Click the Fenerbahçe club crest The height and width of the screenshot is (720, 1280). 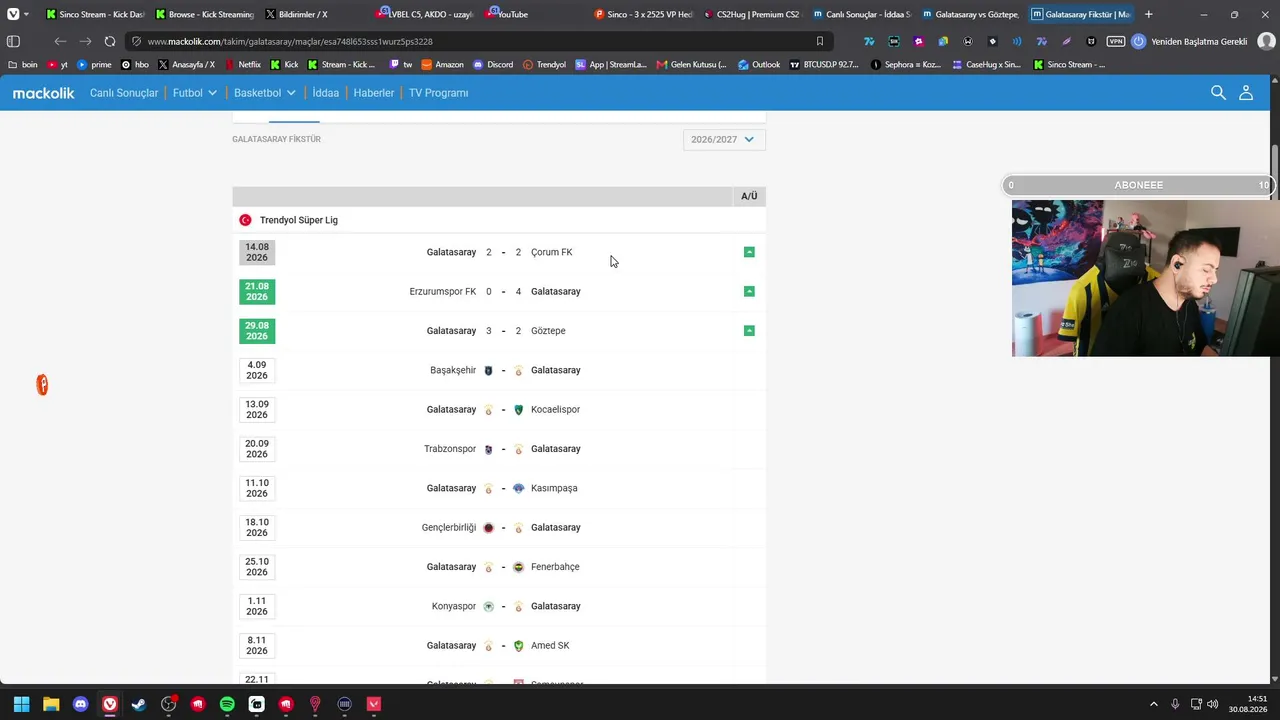coord(518,567)
